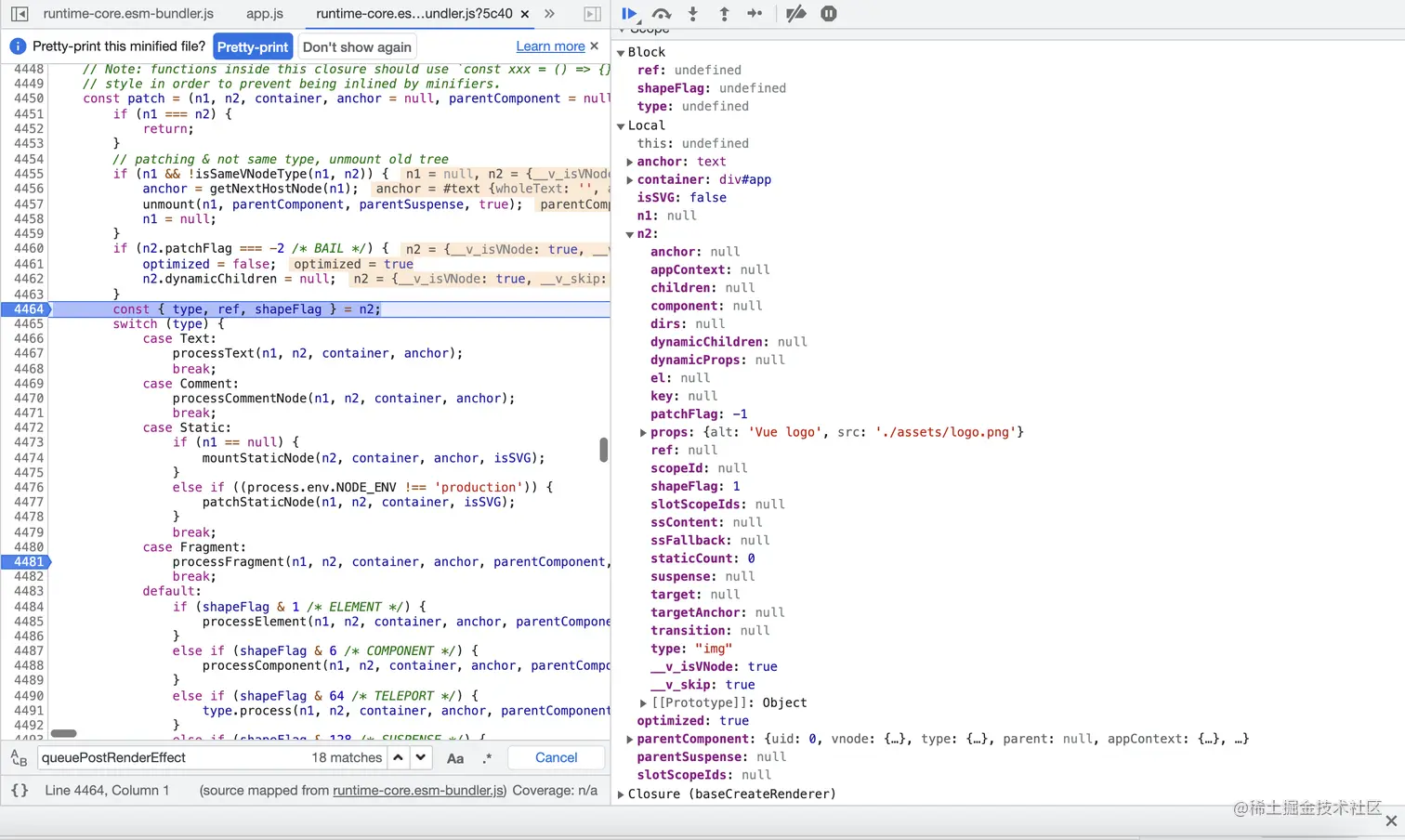Screen dimensions: 1405x840
Task: Switch to runtime-core.esm-bundler.js tab
Action: pos(128,14)
